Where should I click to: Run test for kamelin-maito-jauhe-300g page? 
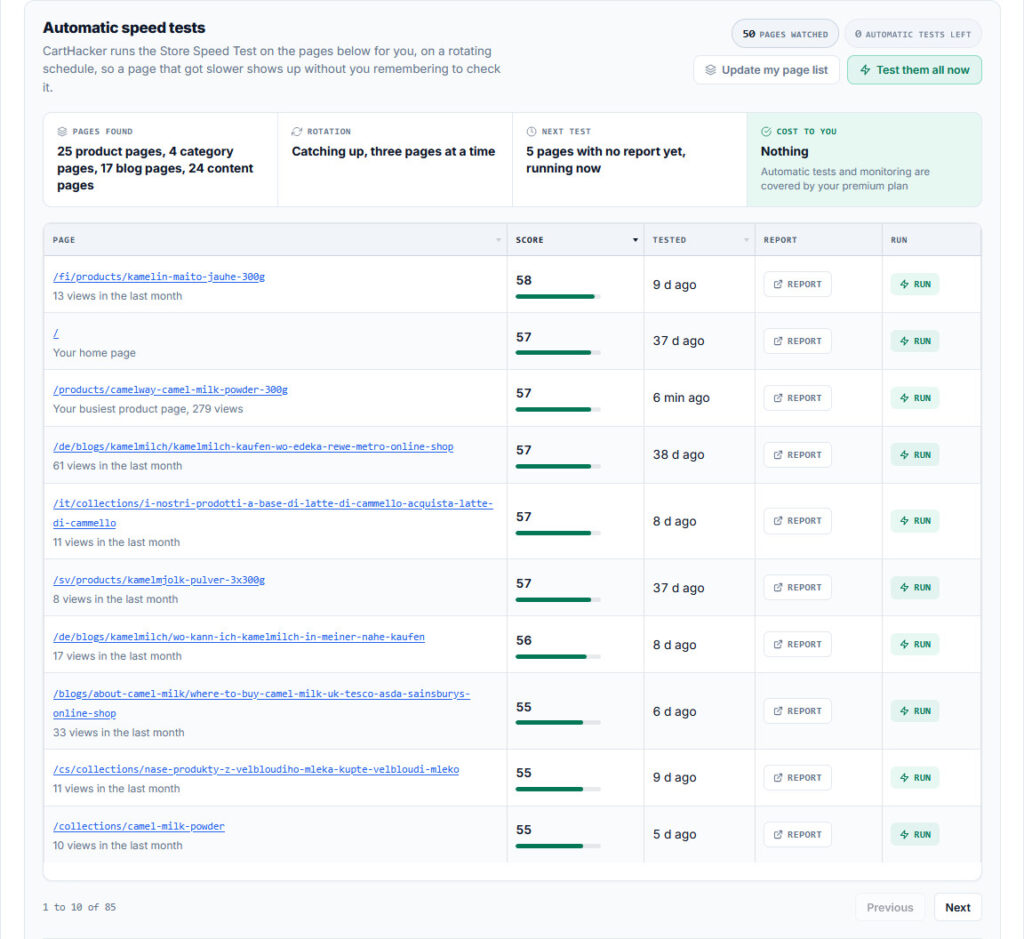click(915, 284)
